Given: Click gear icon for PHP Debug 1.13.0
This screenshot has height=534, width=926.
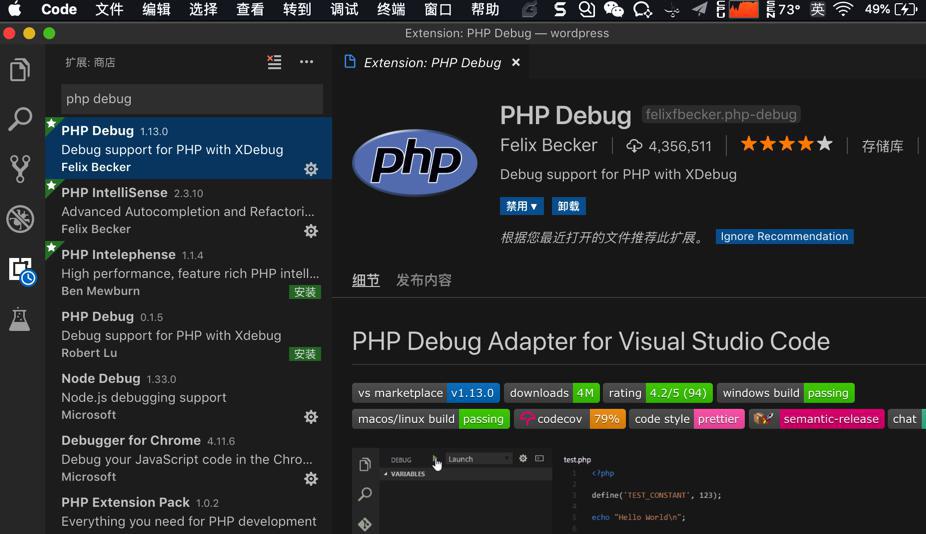Looking at the screenshot, I should (x=311, y=169).
